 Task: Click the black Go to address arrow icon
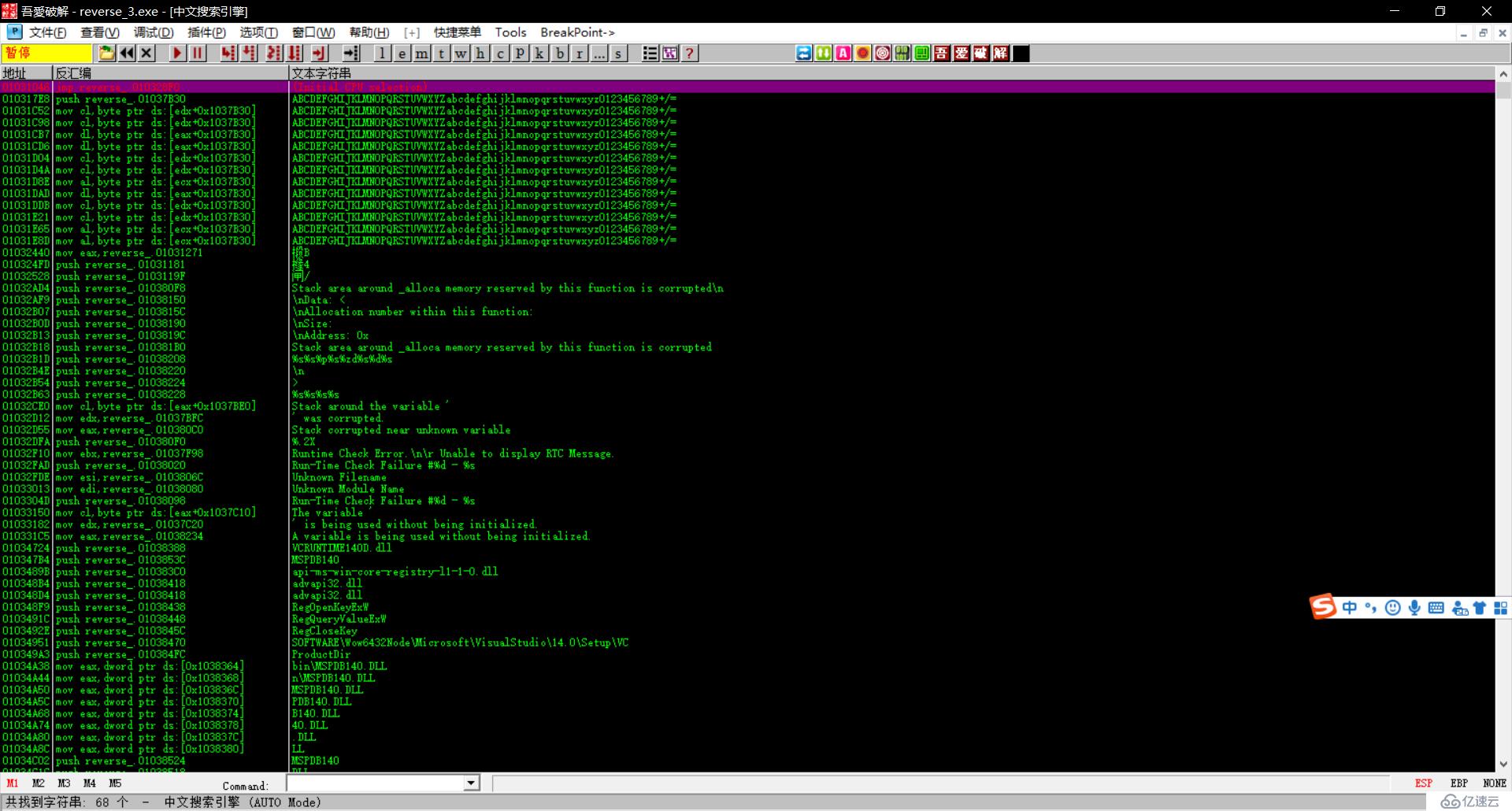click(351, 53)
